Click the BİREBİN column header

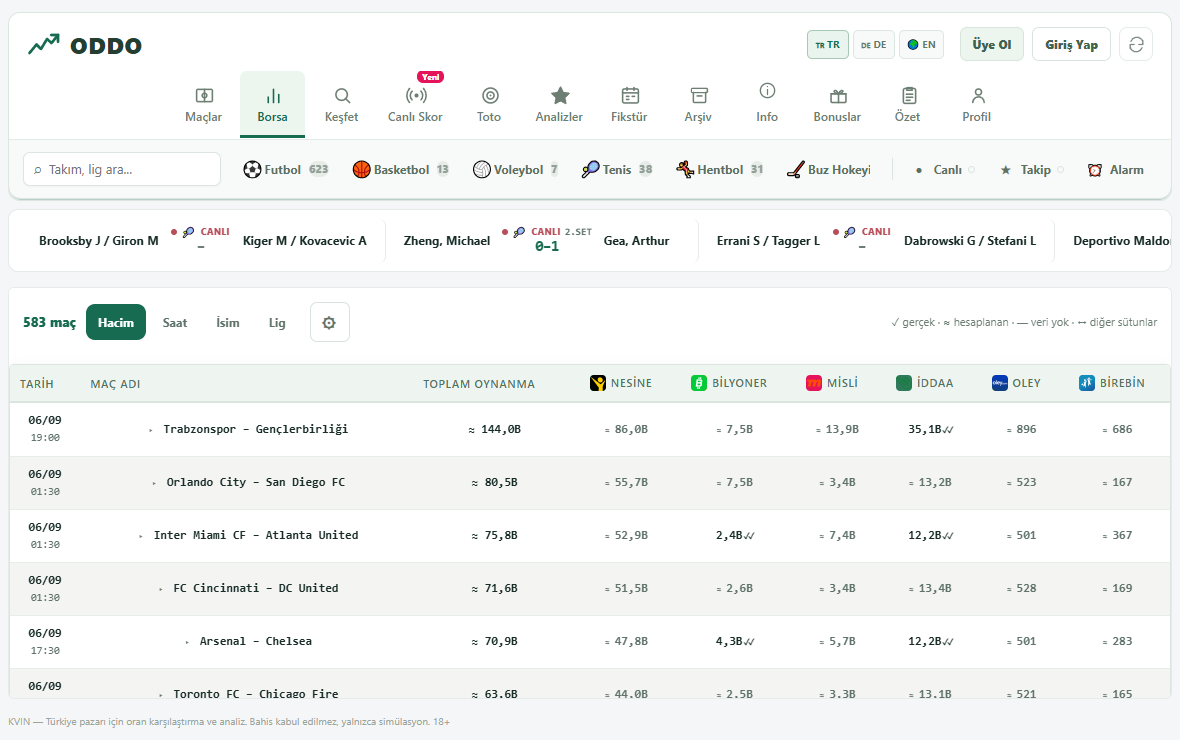1112,383
